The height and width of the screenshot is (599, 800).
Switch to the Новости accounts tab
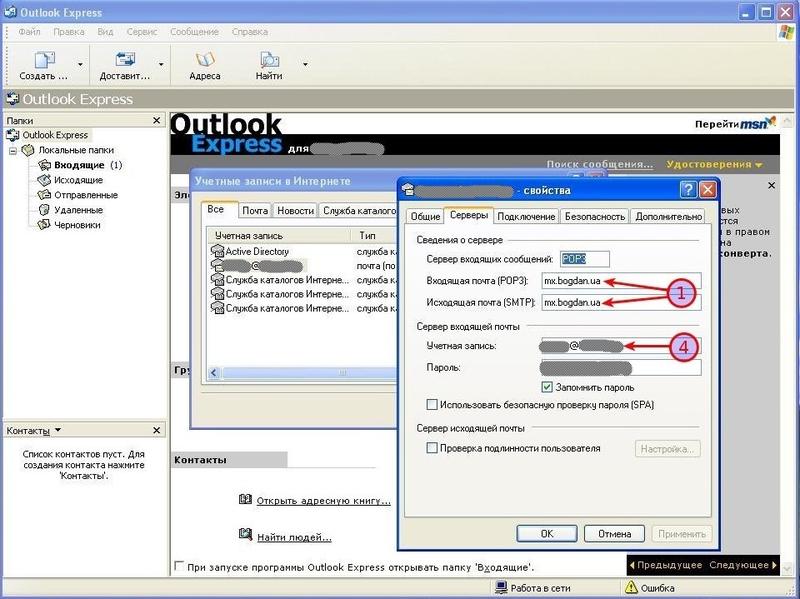295,210
